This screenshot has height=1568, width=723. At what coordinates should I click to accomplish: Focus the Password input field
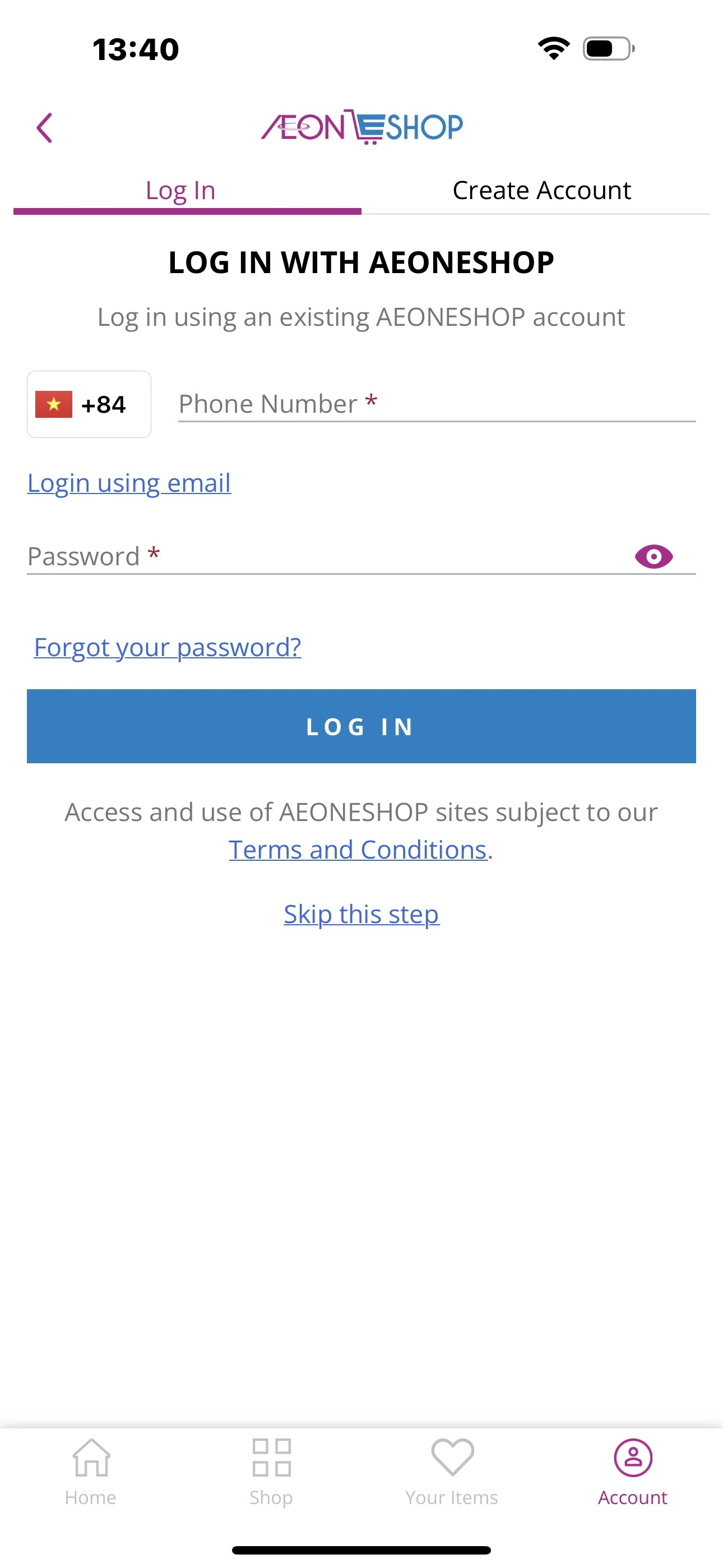click(323, 556)
